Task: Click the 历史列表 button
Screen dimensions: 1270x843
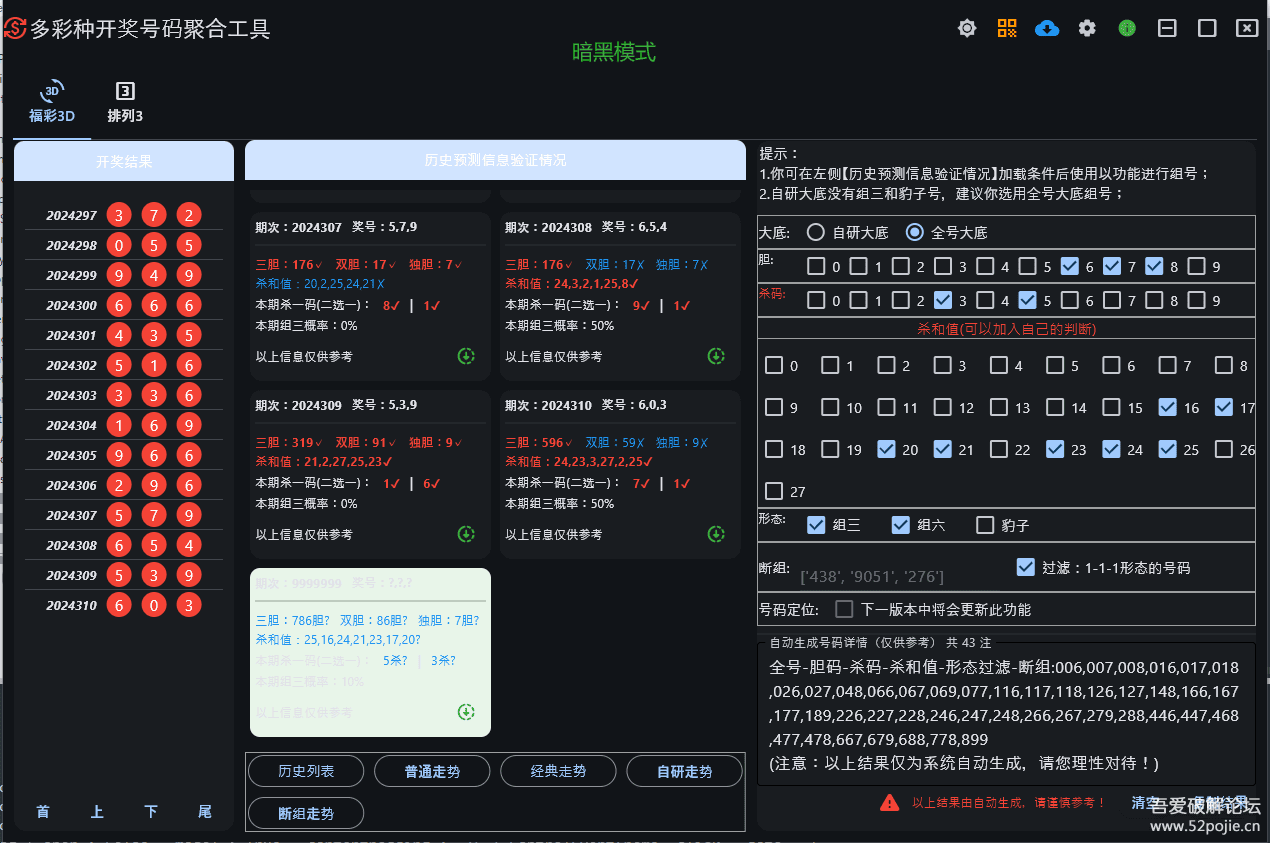Action: point(306,771)
